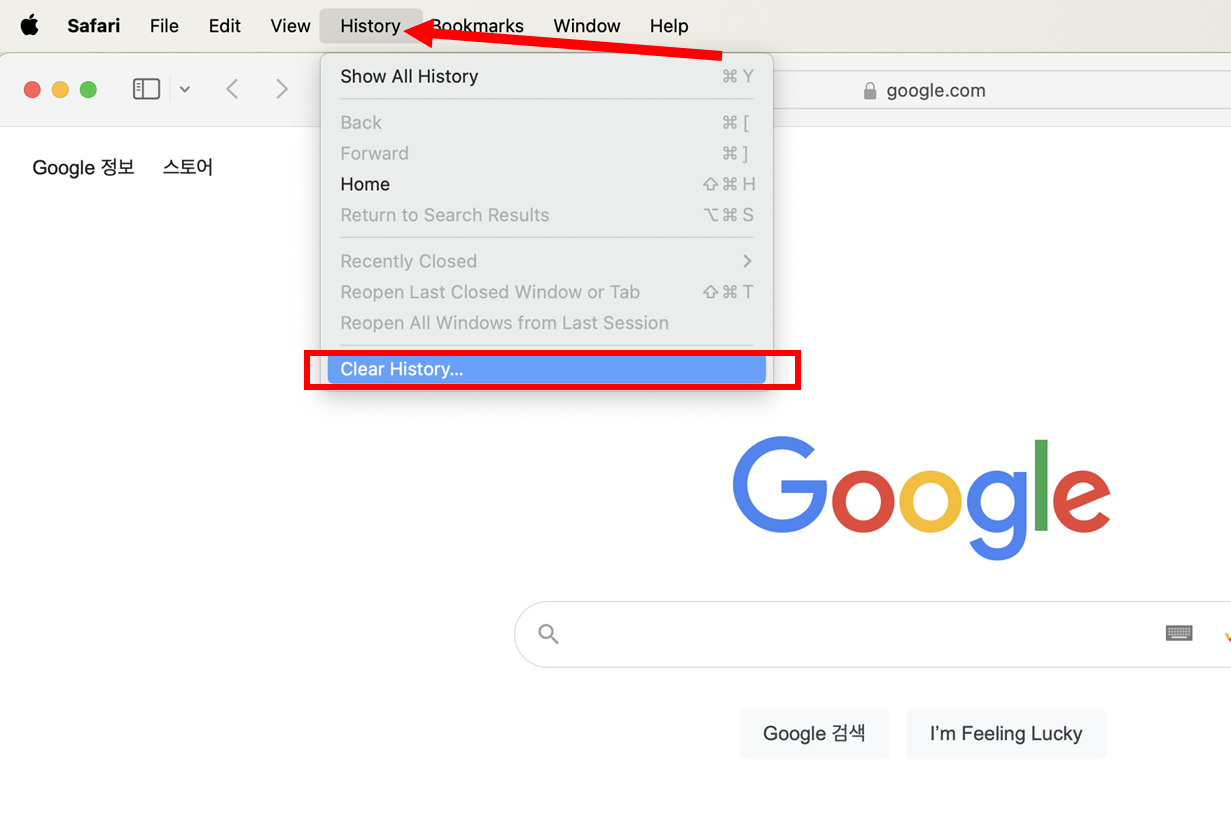Toggle the Safari sidebar icon

pos(146,89)
